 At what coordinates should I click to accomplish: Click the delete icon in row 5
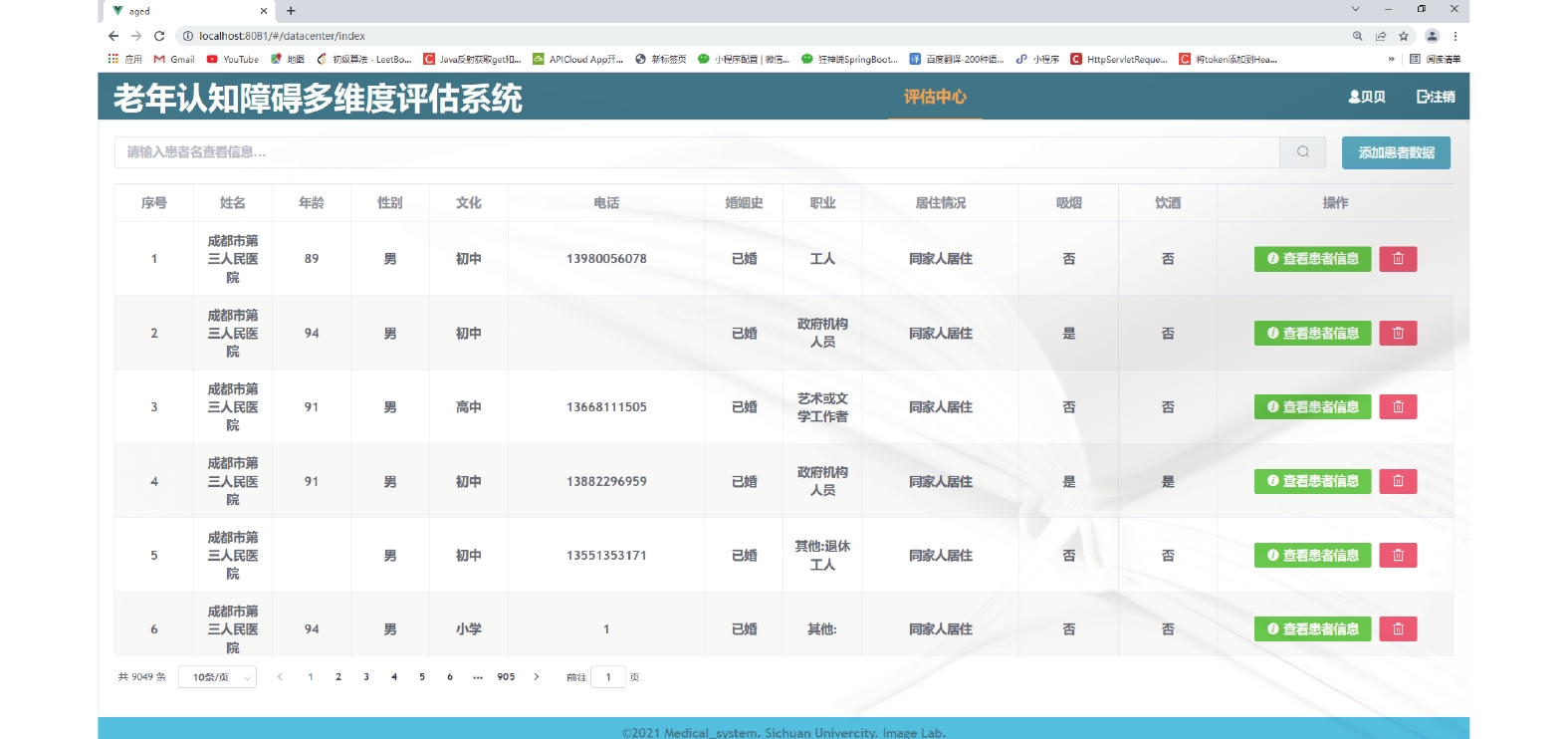[1398, 555]
